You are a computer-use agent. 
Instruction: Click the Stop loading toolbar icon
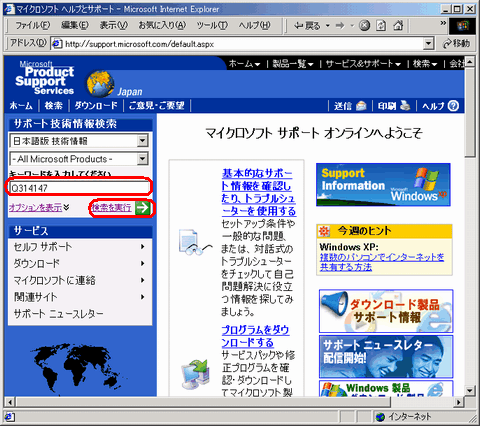(364, 25)
